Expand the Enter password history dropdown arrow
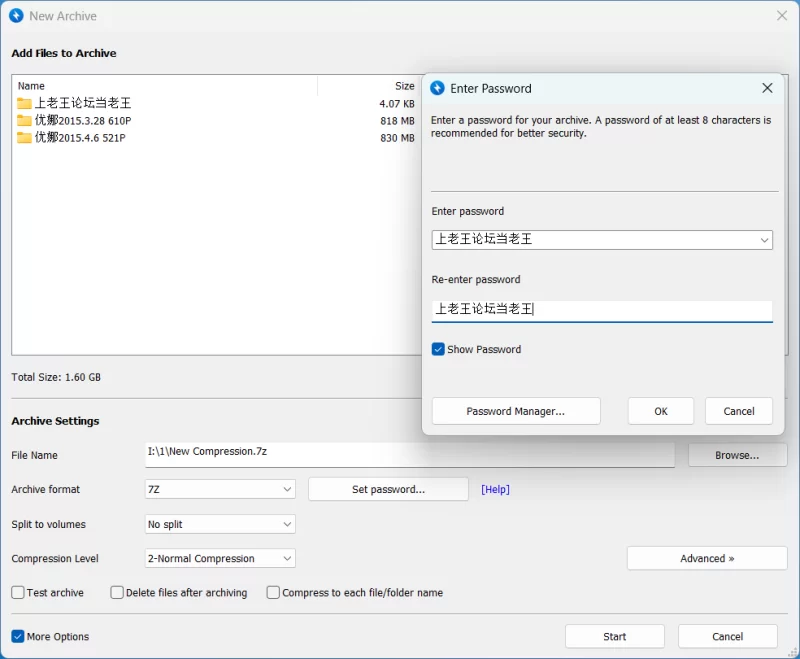 [764, 240]
